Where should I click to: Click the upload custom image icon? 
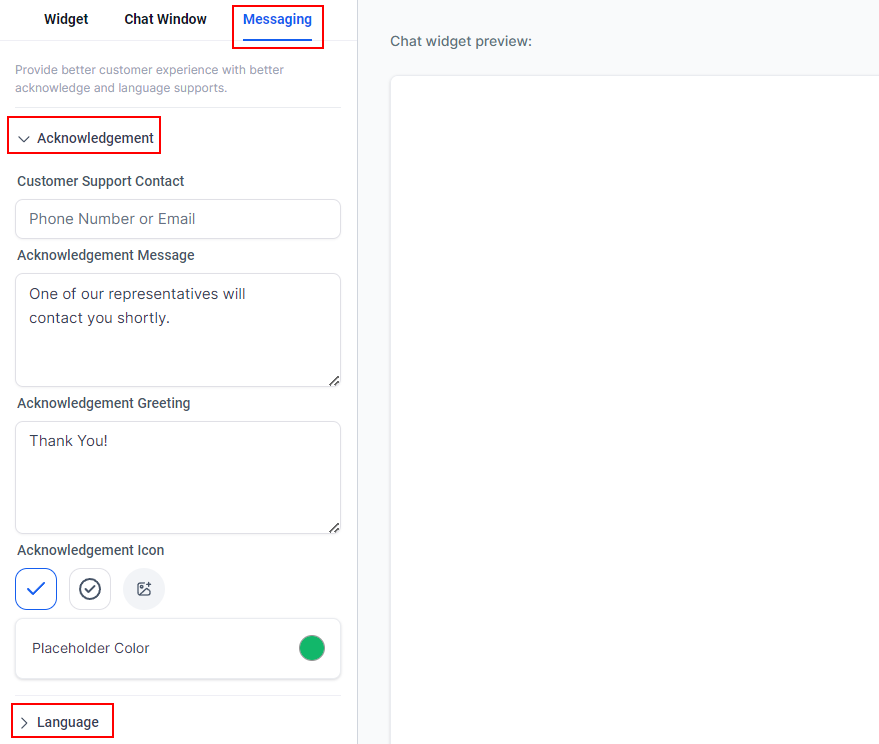click(144, 589)
